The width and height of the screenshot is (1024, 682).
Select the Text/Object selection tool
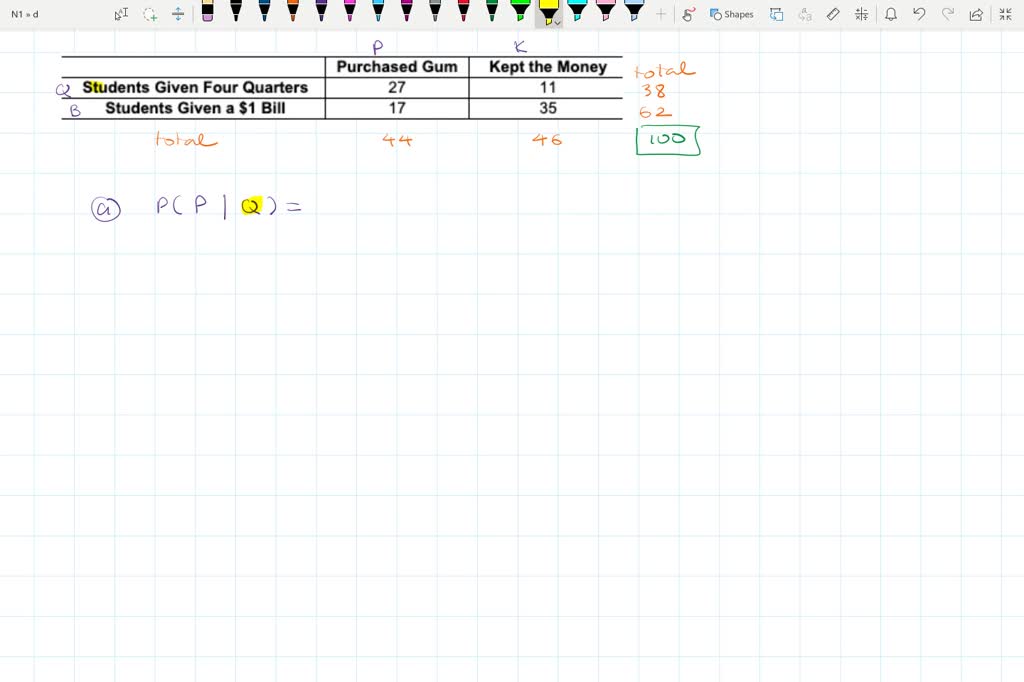click(121, 14)
